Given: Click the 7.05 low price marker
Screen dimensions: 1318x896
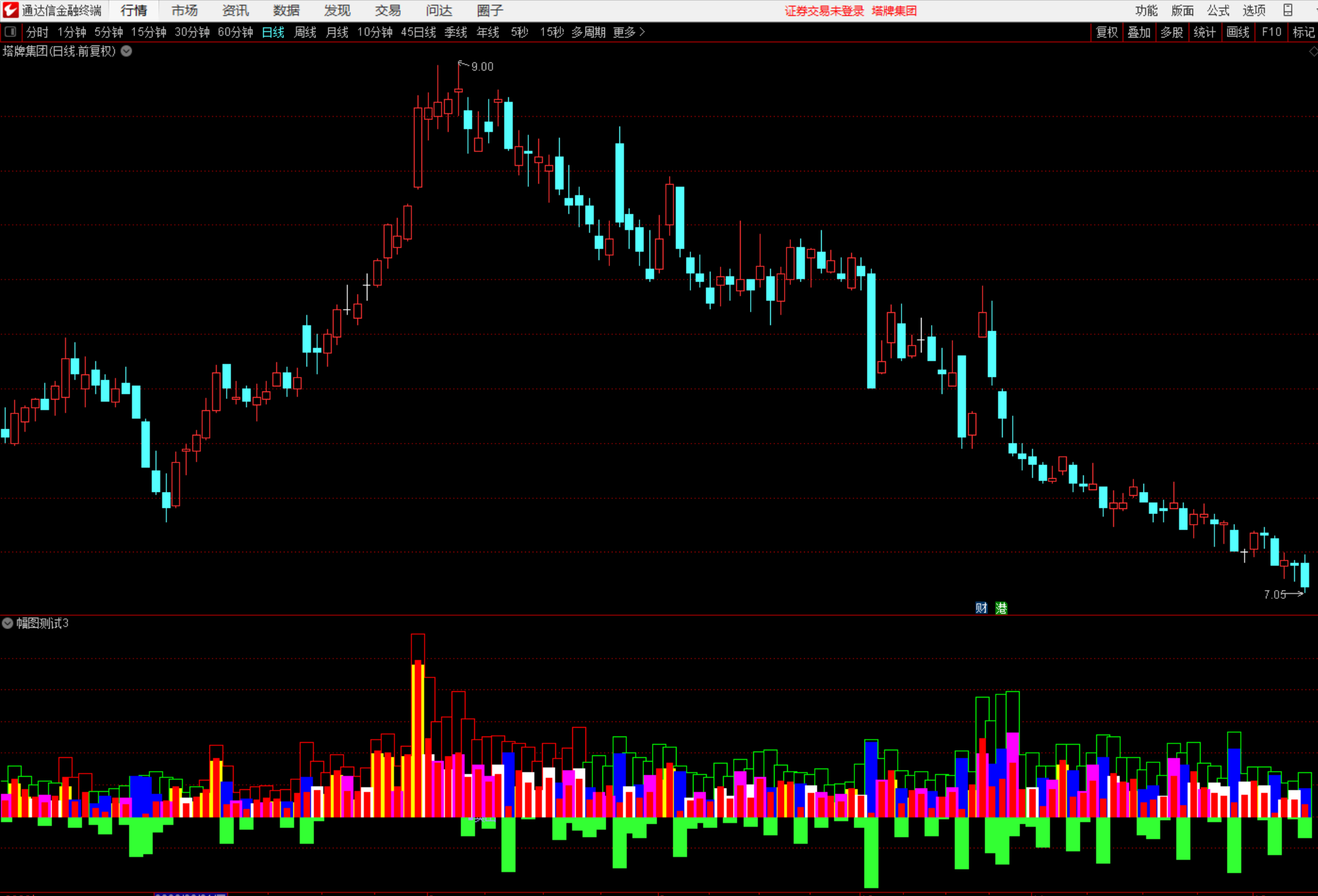Looking at the screenshot, I should pos(1275,594).
